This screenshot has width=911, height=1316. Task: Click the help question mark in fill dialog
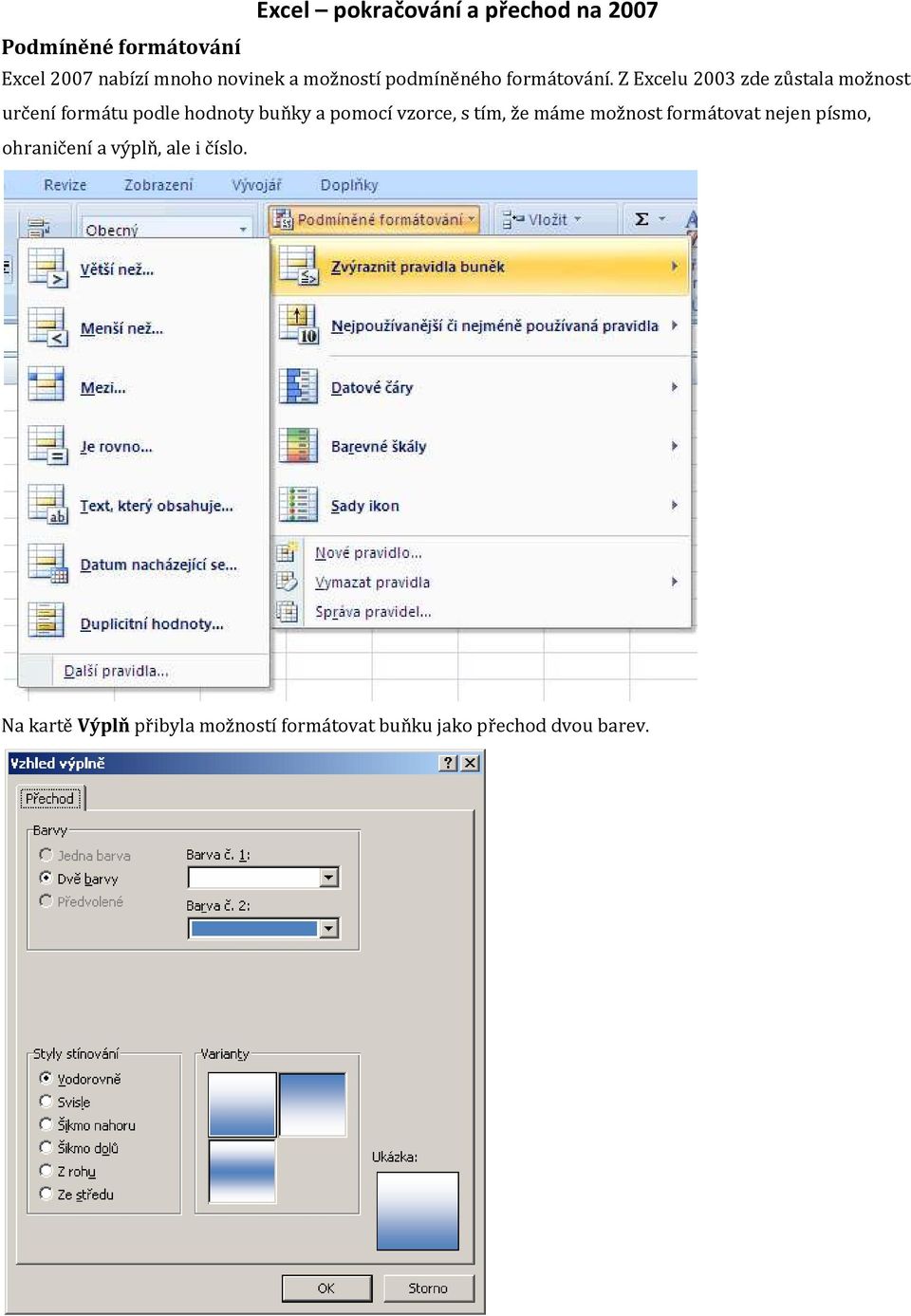point(449,763)
